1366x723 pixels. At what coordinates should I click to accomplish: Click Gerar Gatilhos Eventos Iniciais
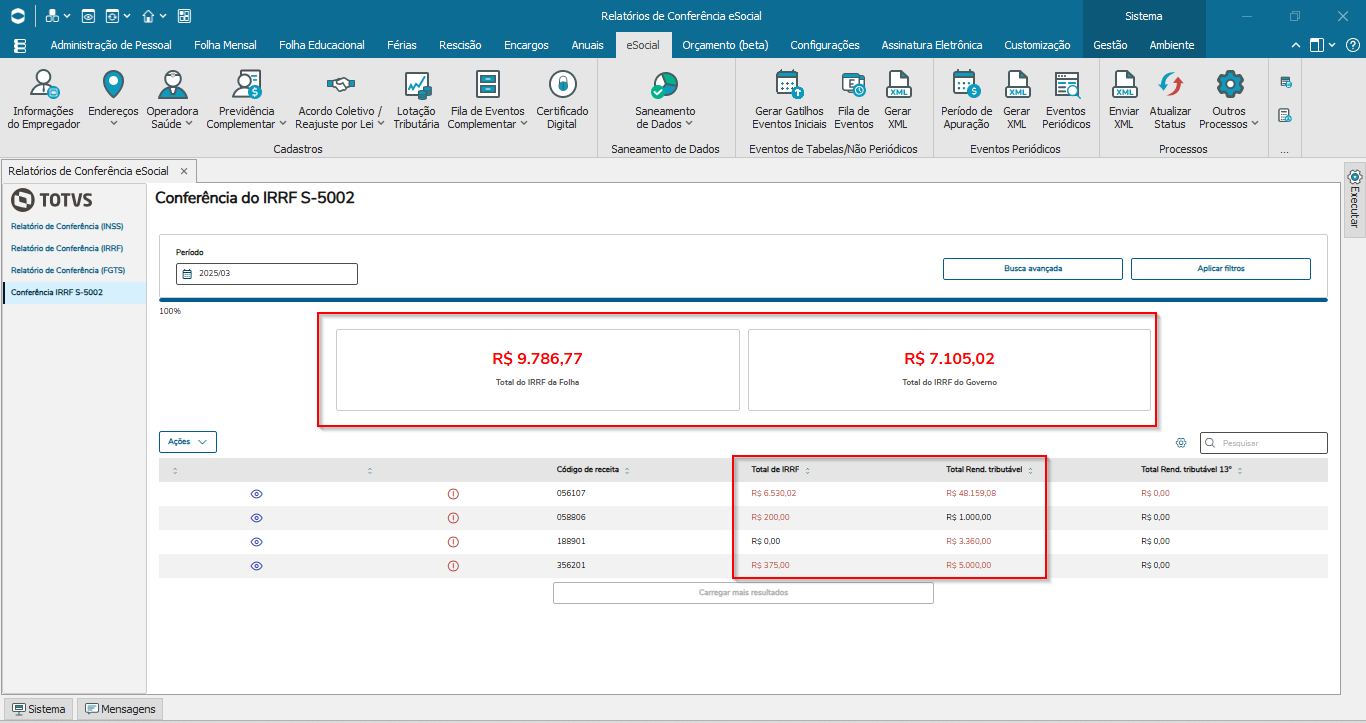point(789,100)
